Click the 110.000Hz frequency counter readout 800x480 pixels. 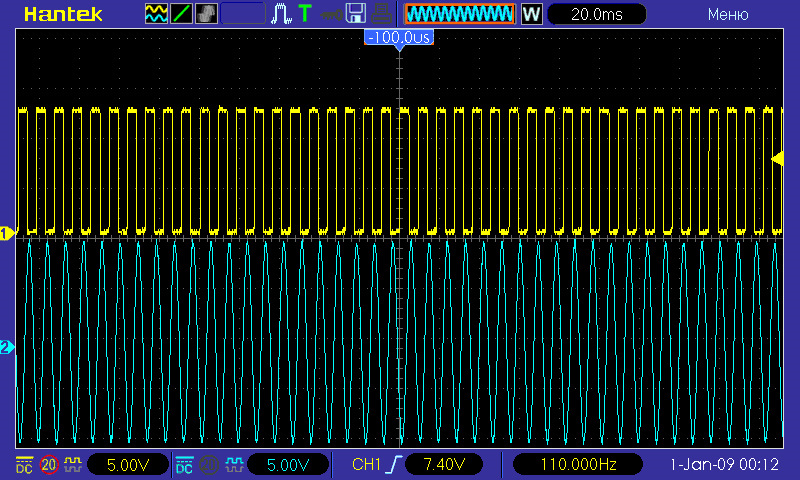(x=578, y=464)
